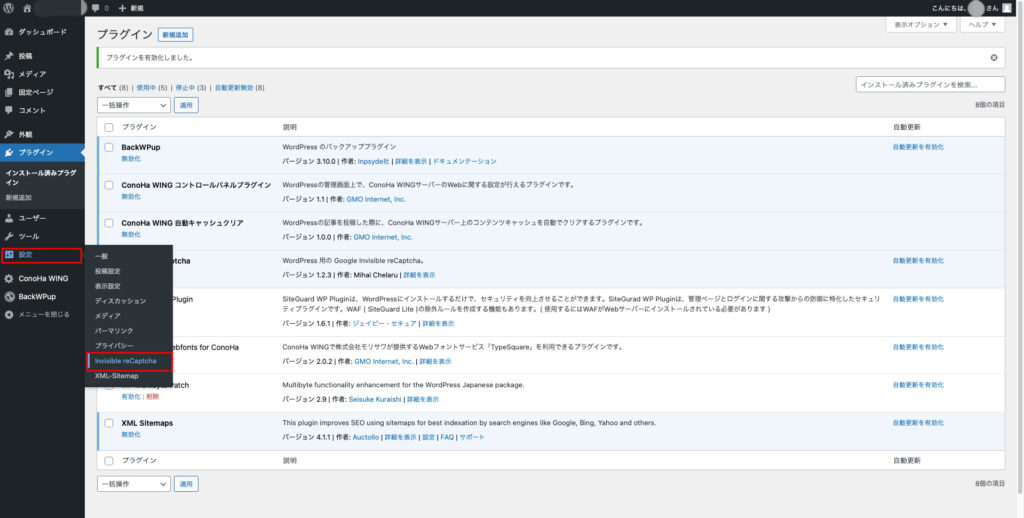The width and height of the screenshot is (1024, 518).
Task: Open 新規追加 in the sidebar submenu
Action: click(18, 197)
